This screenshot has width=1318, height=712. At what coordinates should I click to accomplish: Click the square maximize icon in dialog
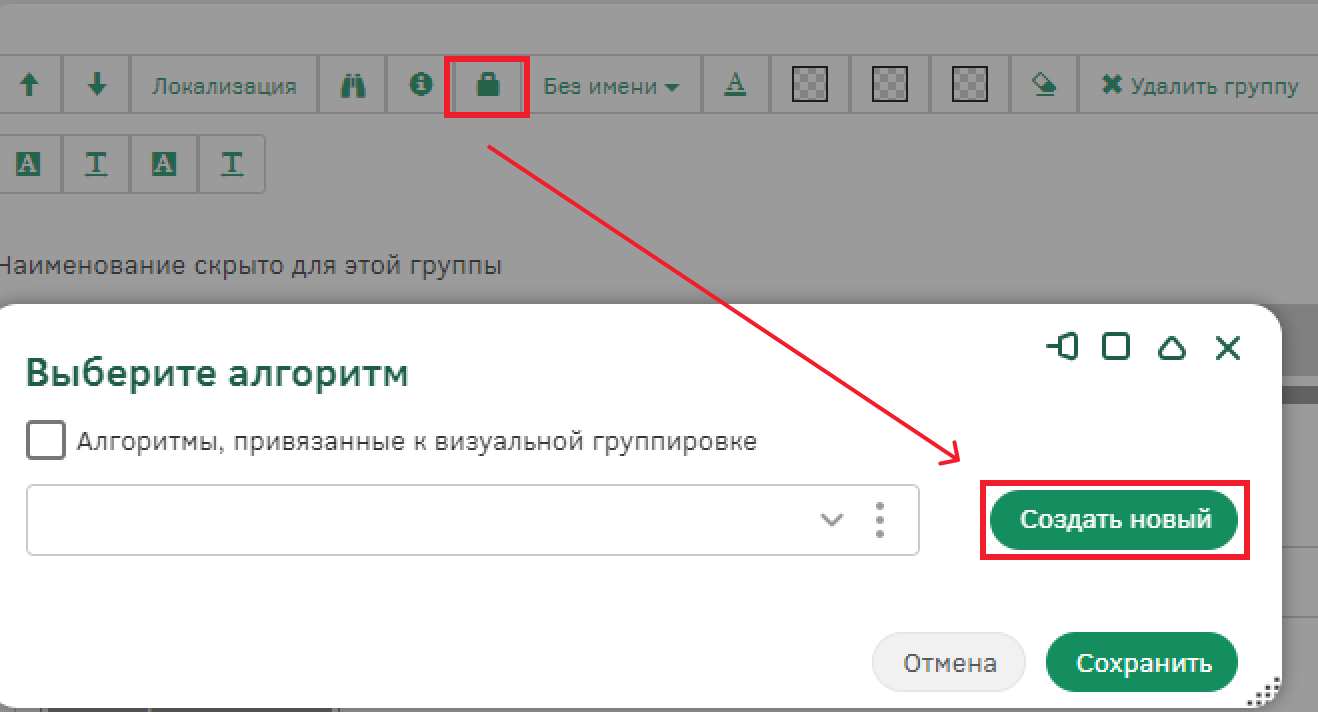point(1116,347)
